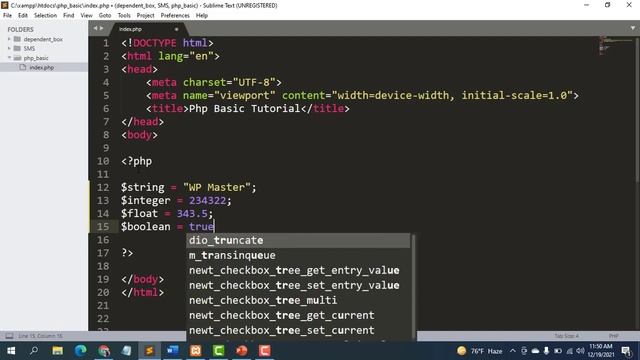640x360 pixels.
Task: Open the notepad app on taskbar
Action: (x=127, y=351)
